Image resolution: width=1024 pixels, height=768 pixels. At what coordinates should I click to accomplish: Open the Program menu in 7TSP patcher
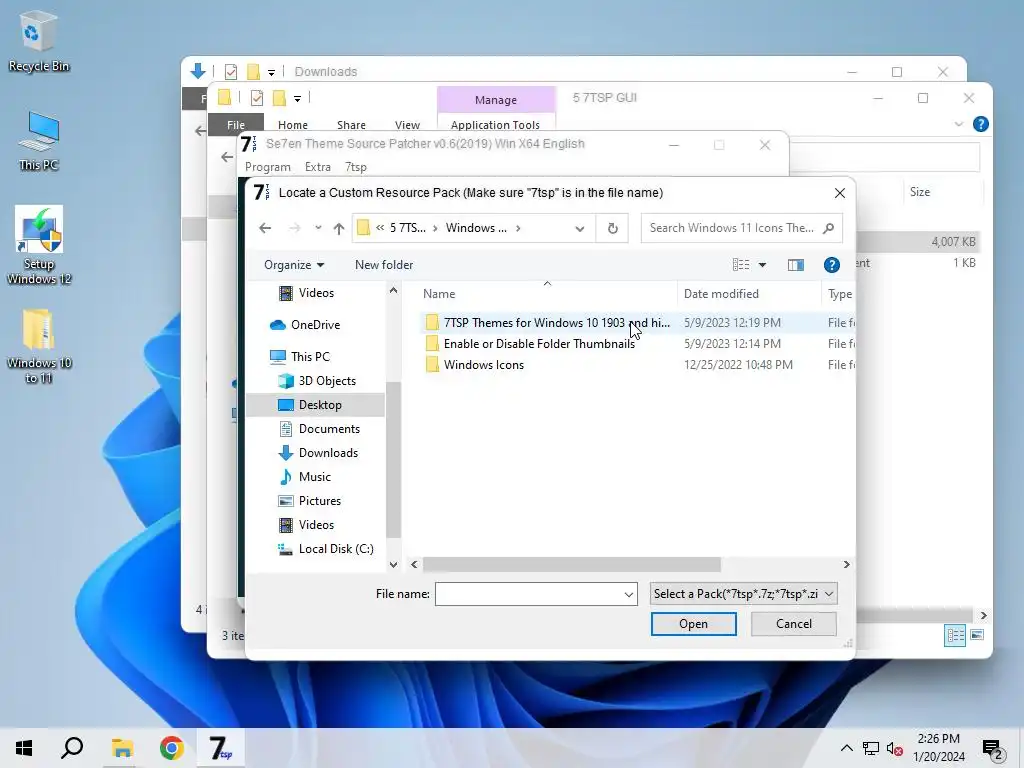click(x=268, y=167)
